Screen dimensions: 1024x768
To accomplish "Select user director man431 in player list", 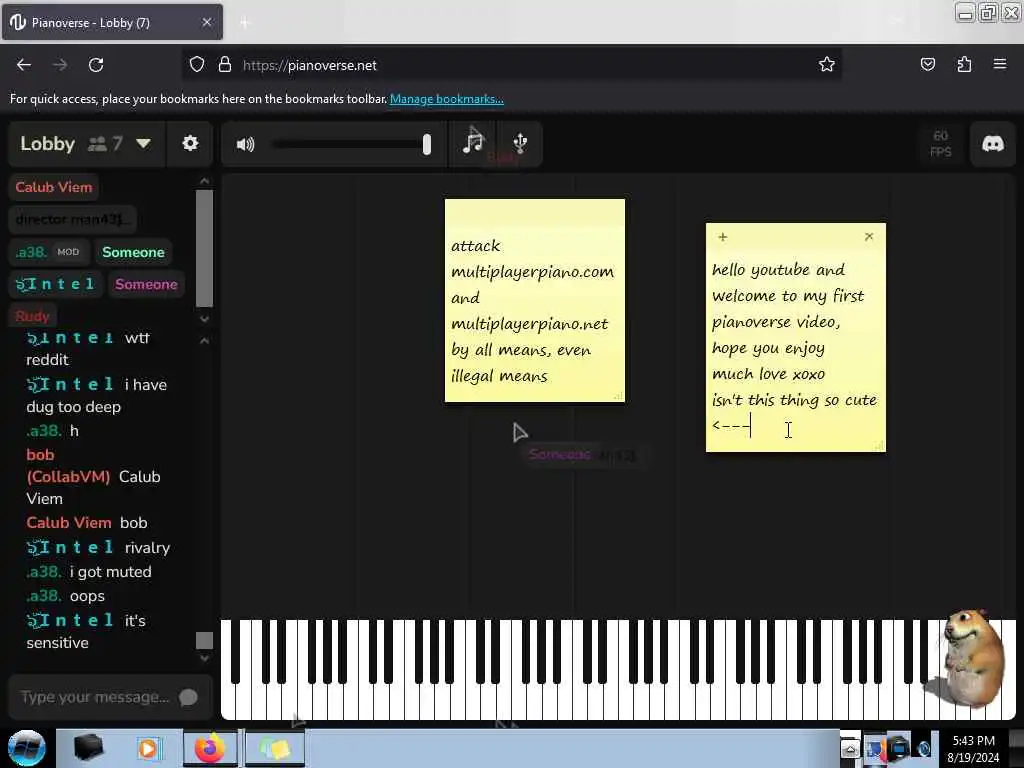I will (x=72, y=219).
